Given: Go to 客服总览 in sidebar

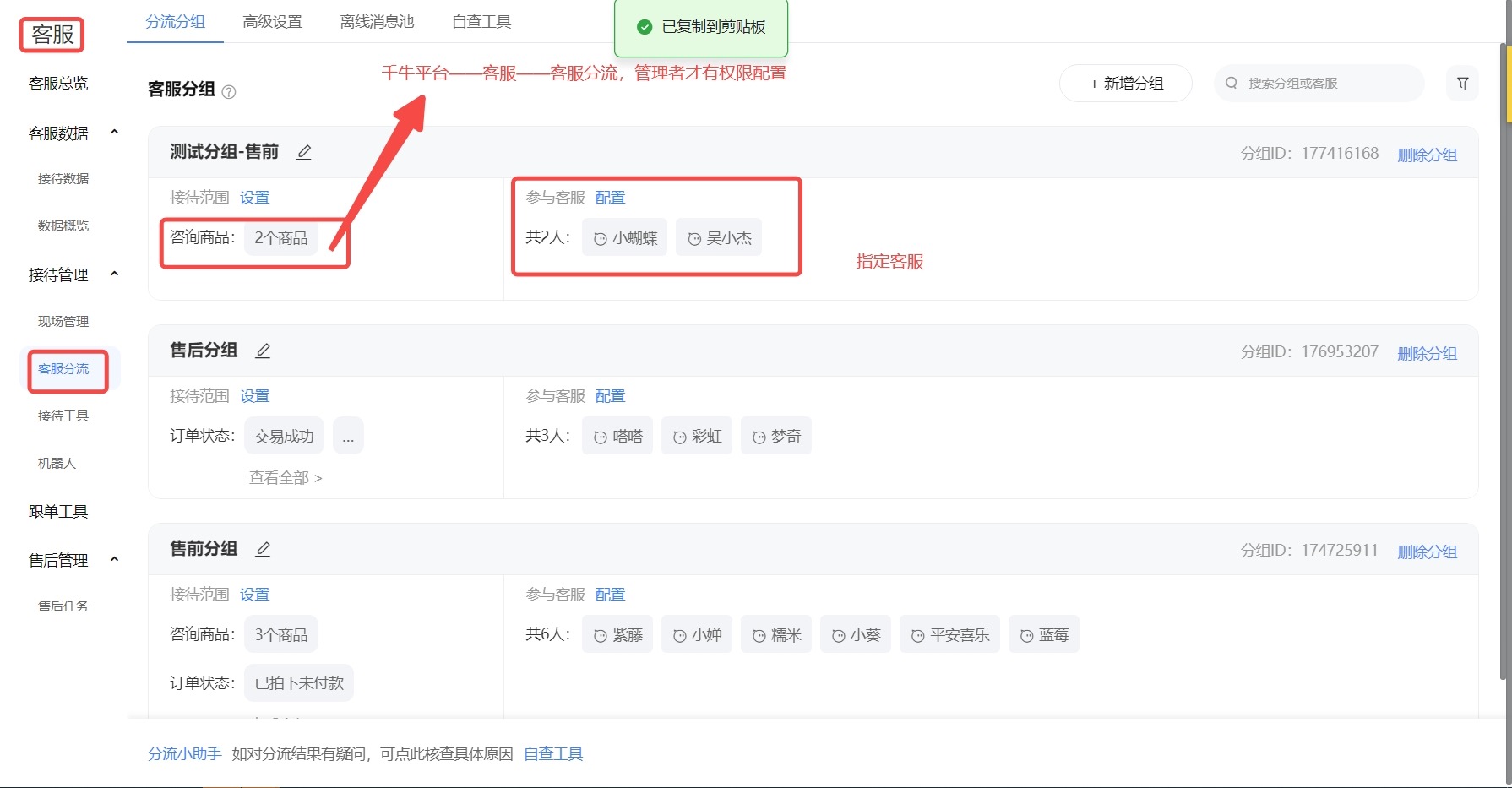Looking at the screenshot, I should coord(58,84).
